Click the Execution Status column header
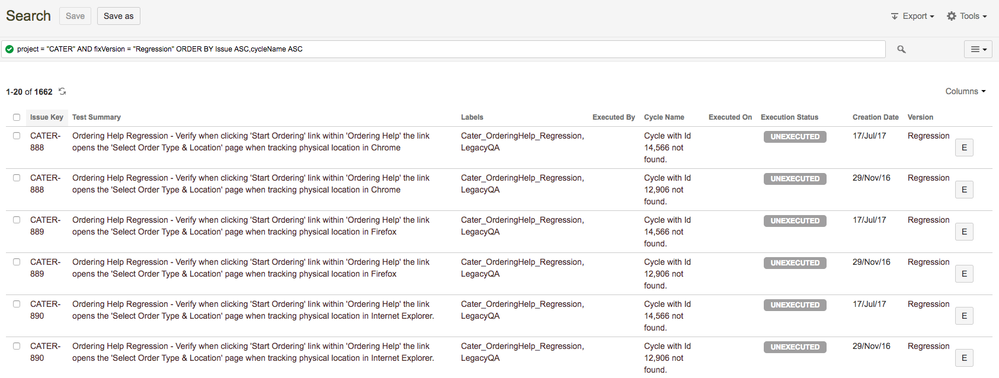 tap(789, 117)
